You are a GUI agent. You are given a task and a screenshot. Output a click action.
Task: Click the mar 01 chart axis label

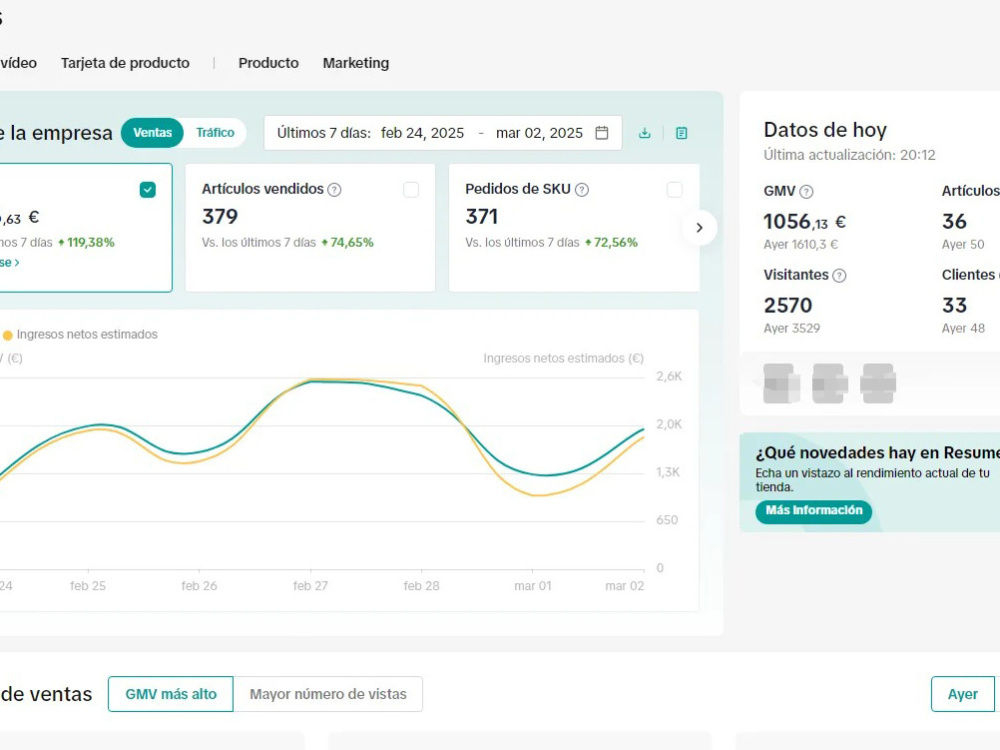[533, 585]
